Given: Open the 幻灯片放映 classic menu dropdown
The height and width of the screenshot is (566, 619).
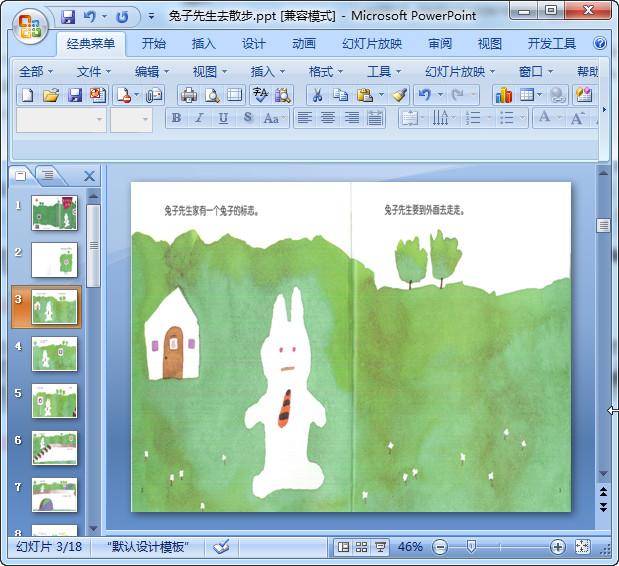Looking at the screenshot, I should click(x=460, y=71).
